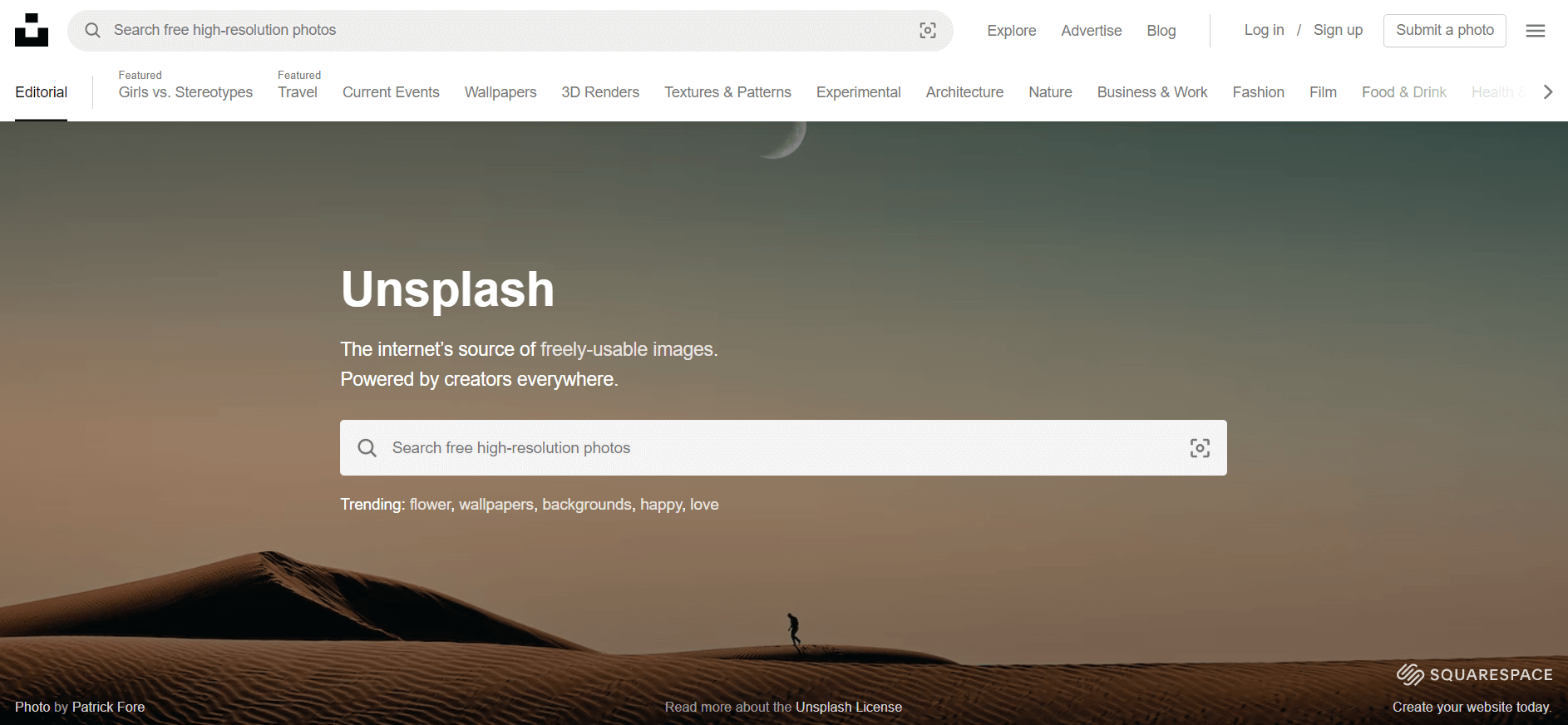This screenshot has height=725, width=1568.
Task: Open the Advertise link
Action: [x=1092, y=31]
